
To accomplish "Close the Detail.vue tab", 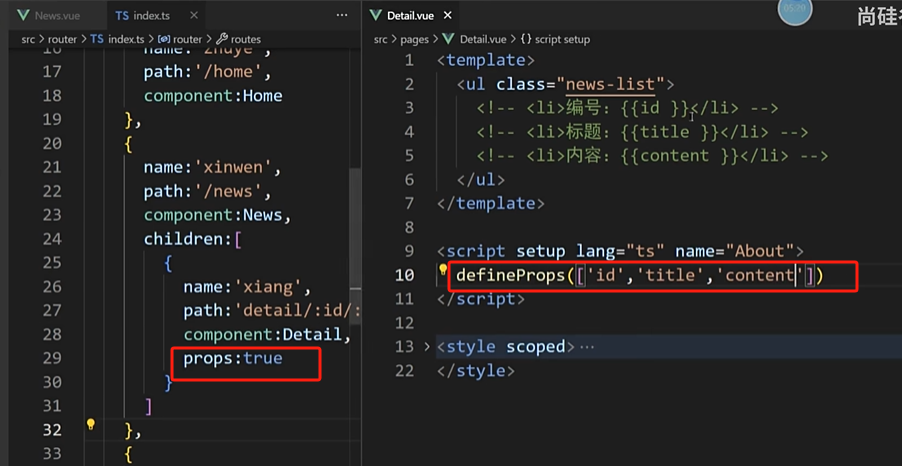I will point(448,16).
